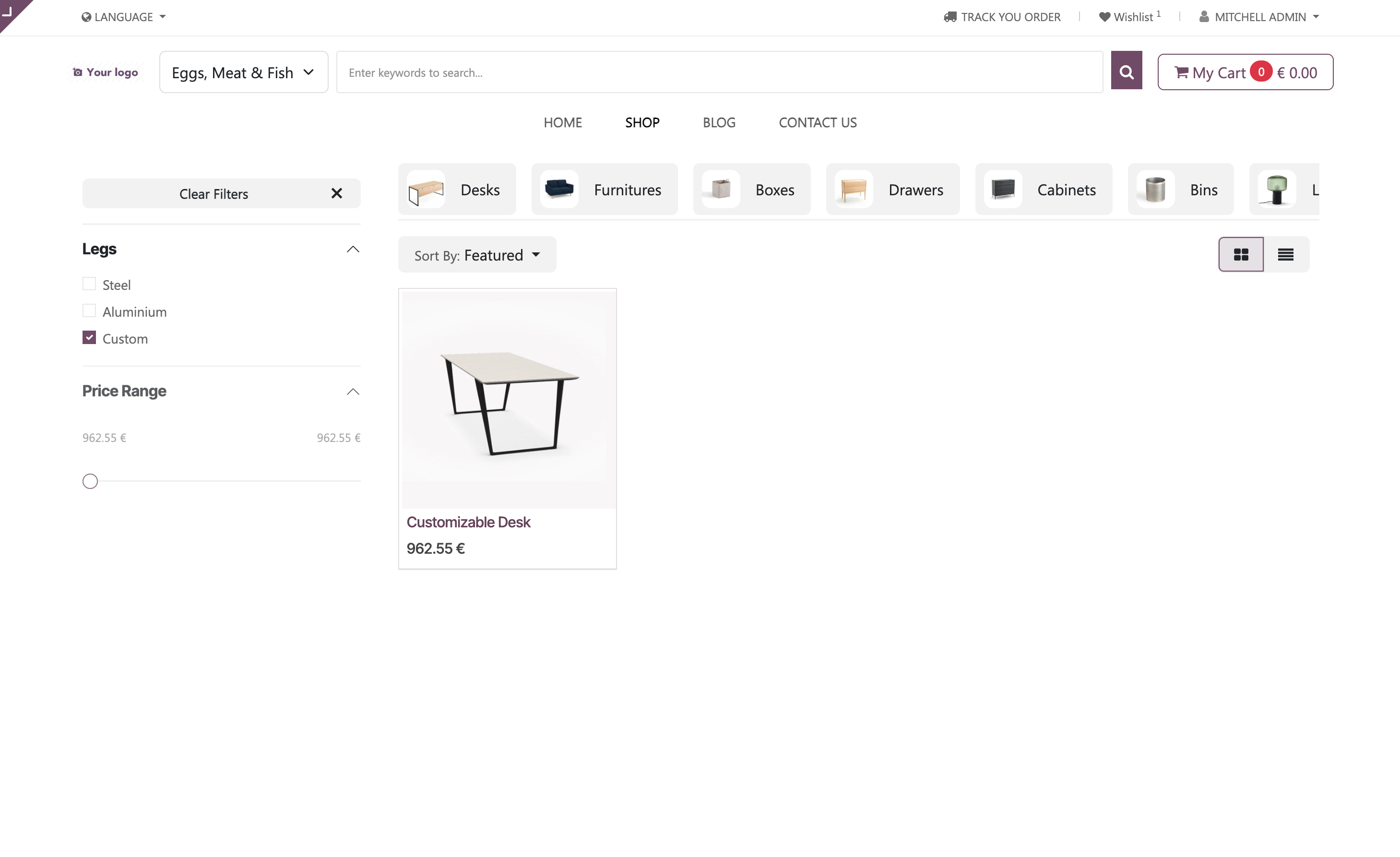Collapse the Legs filter section
The image size is (1400, 857).
coord(353,249)
